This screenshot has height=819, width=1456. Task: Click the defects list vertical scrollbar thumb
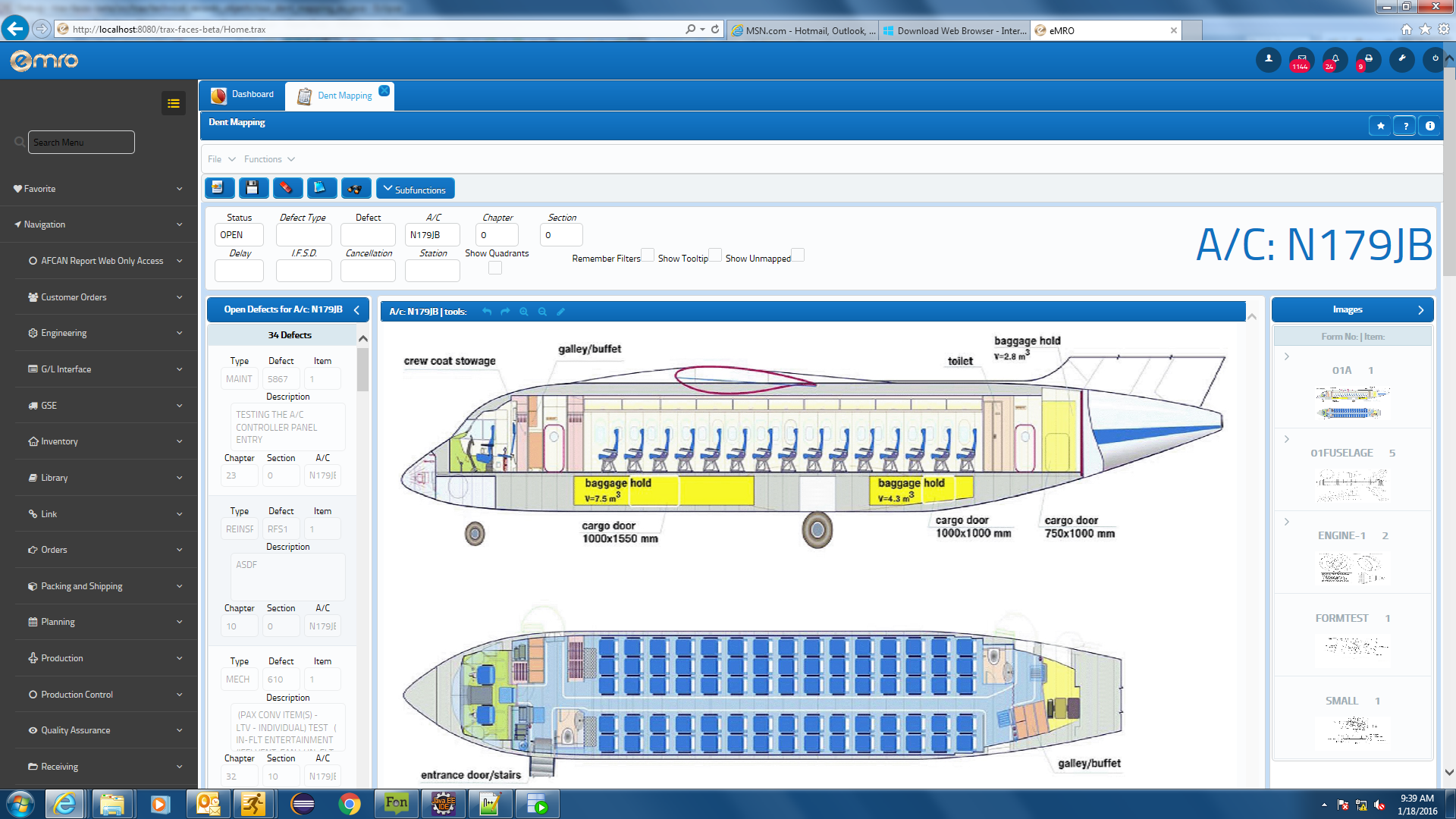pos(362,370)
